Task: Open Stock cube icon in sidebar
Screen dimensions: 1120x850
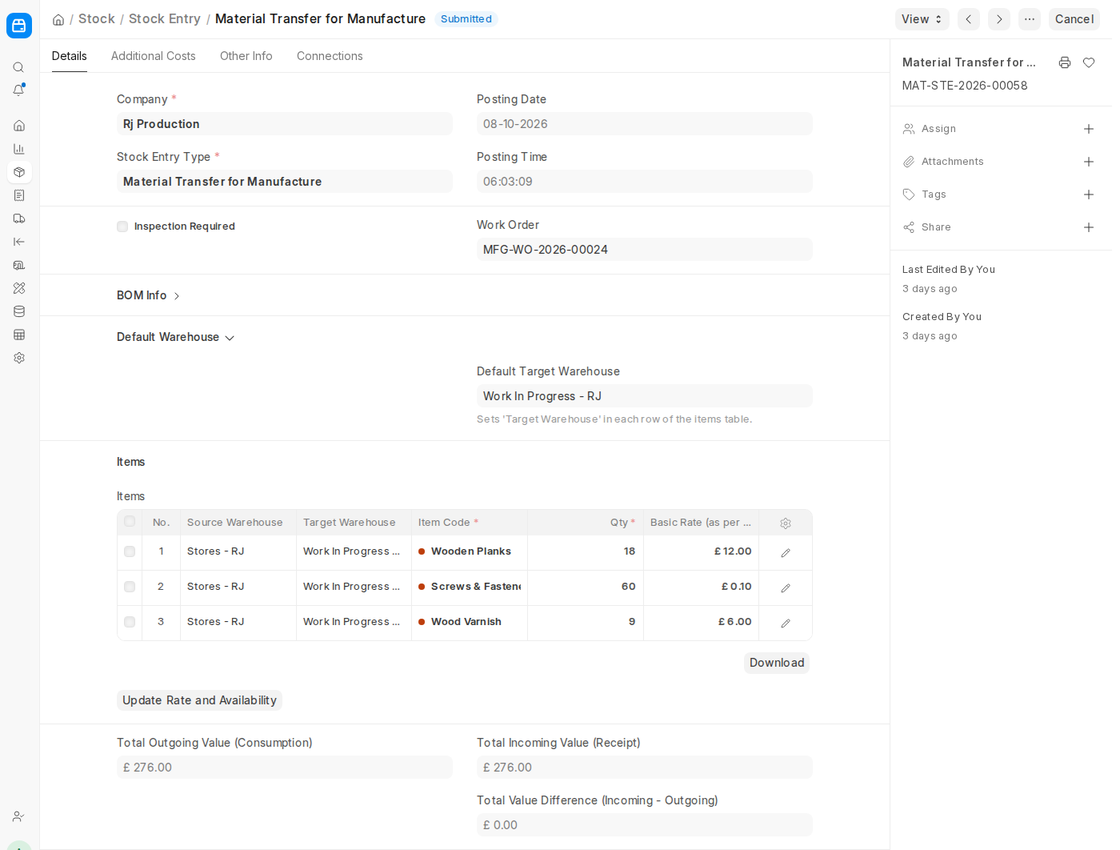Action: pyautogui.click(x=19, y=172)
